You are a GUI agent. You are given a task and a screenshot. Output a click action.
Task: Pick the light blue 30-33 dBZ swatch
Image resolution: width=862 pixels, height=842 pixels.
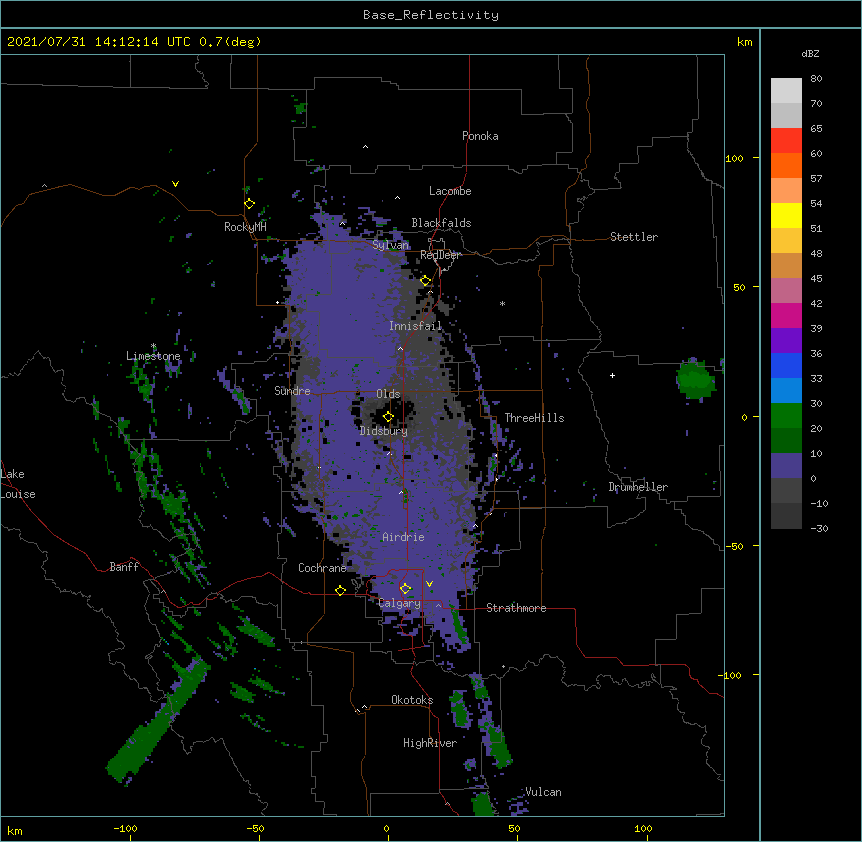pos(786,391)
